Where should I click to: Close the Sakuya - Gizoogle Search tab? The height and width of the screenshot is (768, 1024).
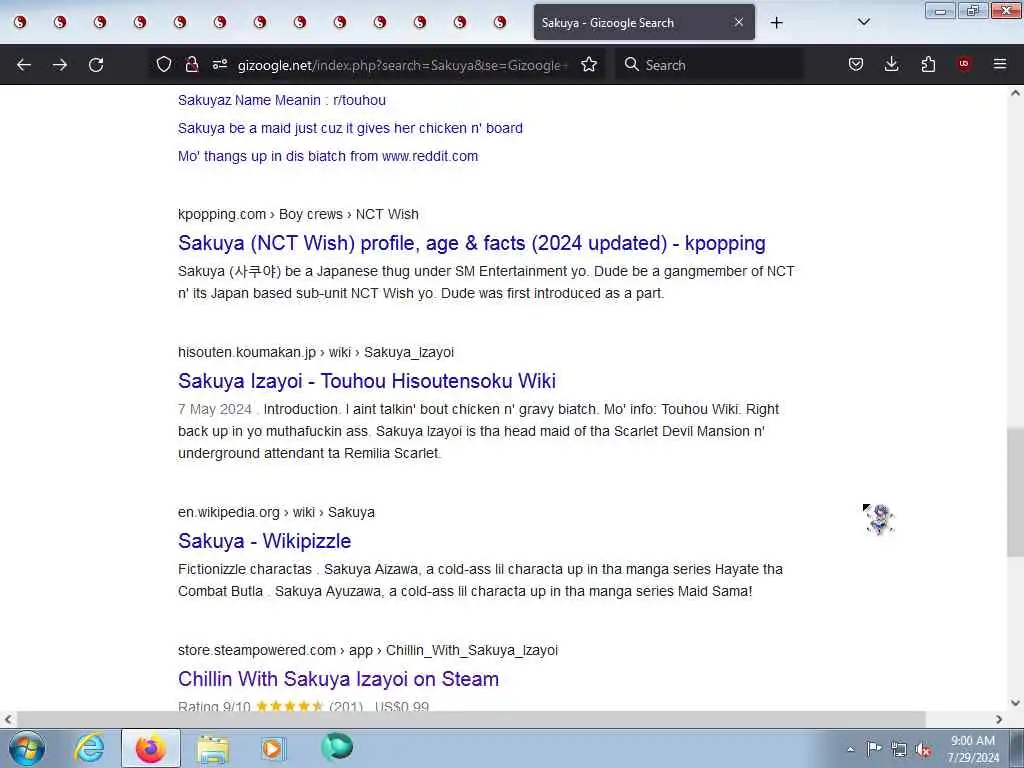[x=739, y=22]
